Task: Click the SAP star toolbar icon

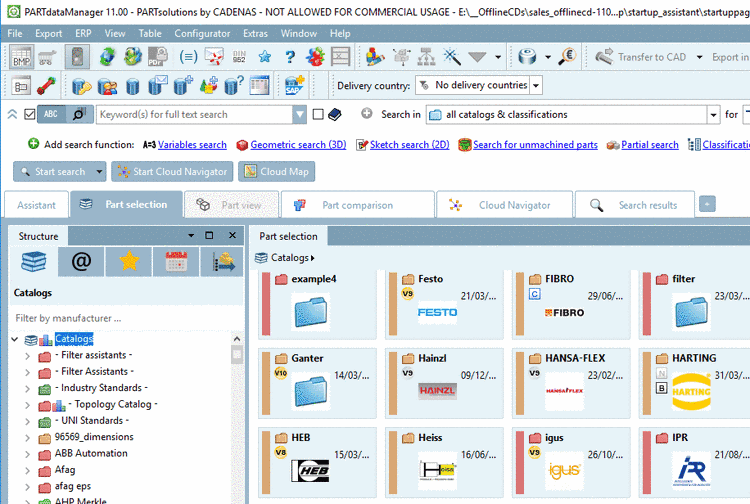Action: [x=294, y=86]
